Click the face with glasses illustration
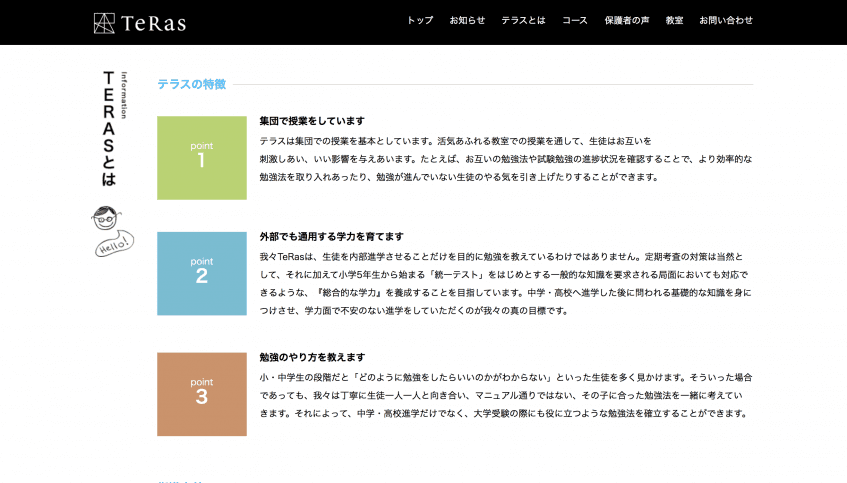The width and height of the screenshot is (847, 483). click(x=105, y=218)
